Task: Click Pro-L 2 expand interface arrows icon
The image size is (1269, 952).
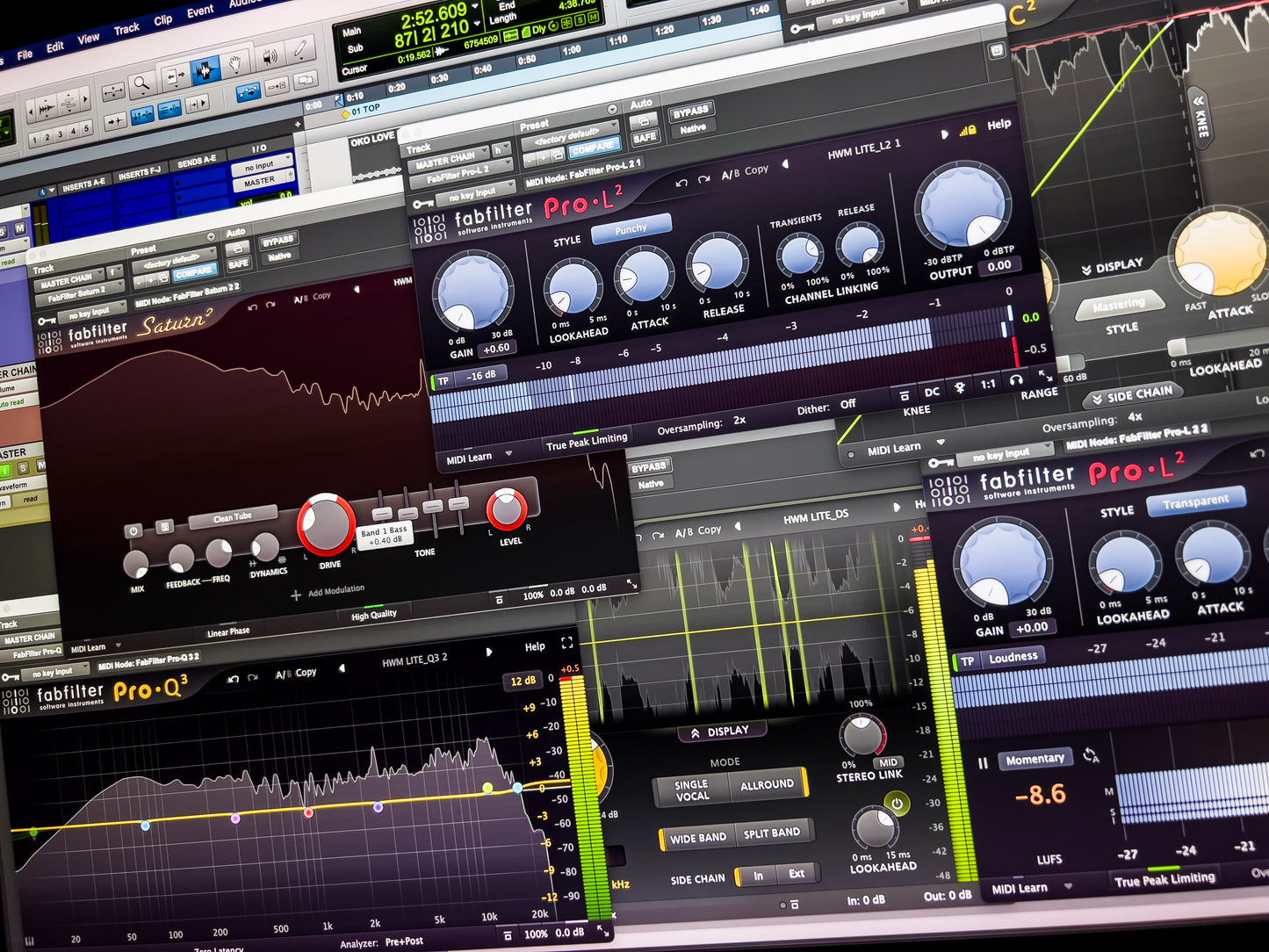Action: 1045,377
